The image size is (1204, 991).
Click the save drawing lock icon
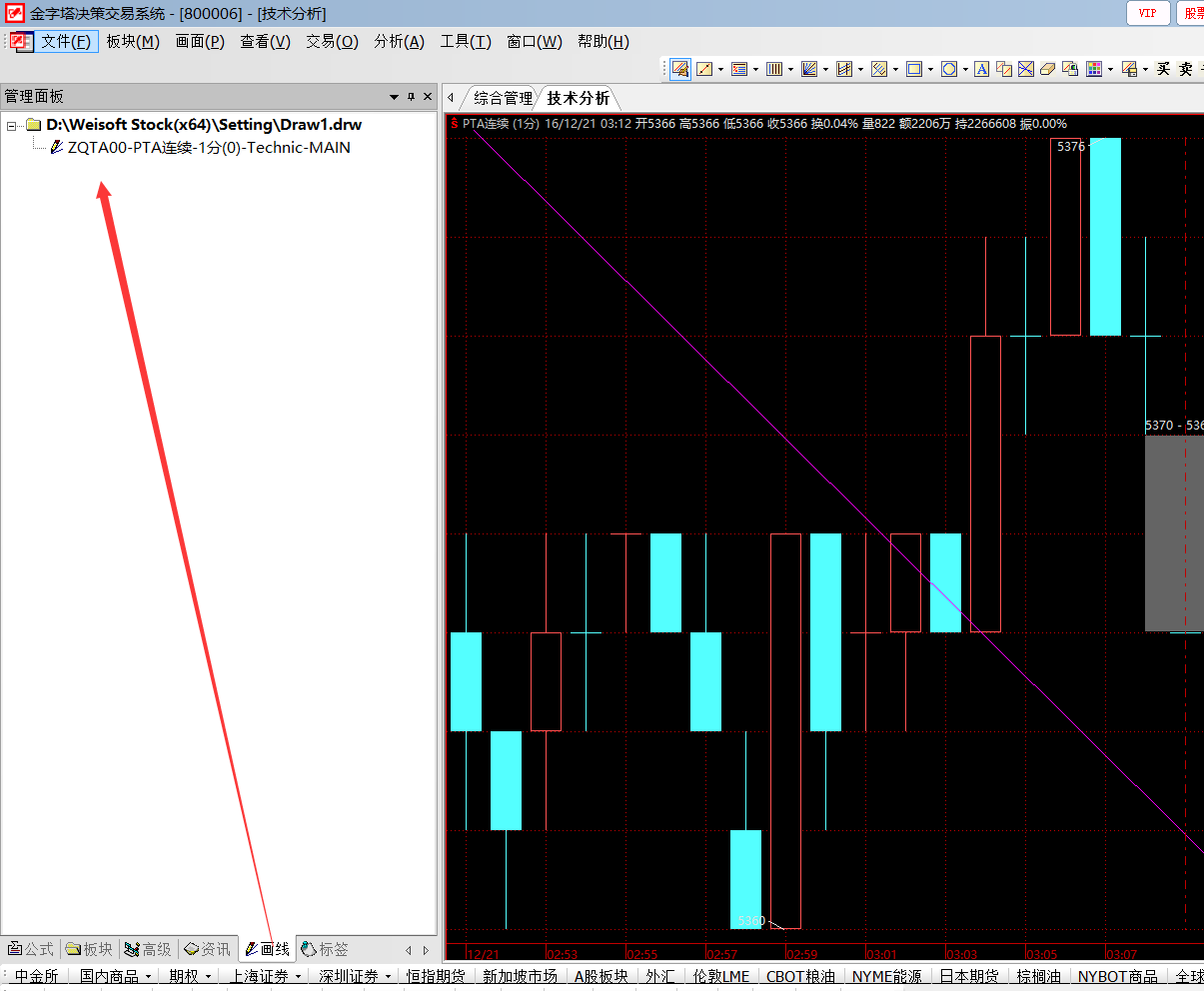pyautogui.click(x=1070, y=69)
